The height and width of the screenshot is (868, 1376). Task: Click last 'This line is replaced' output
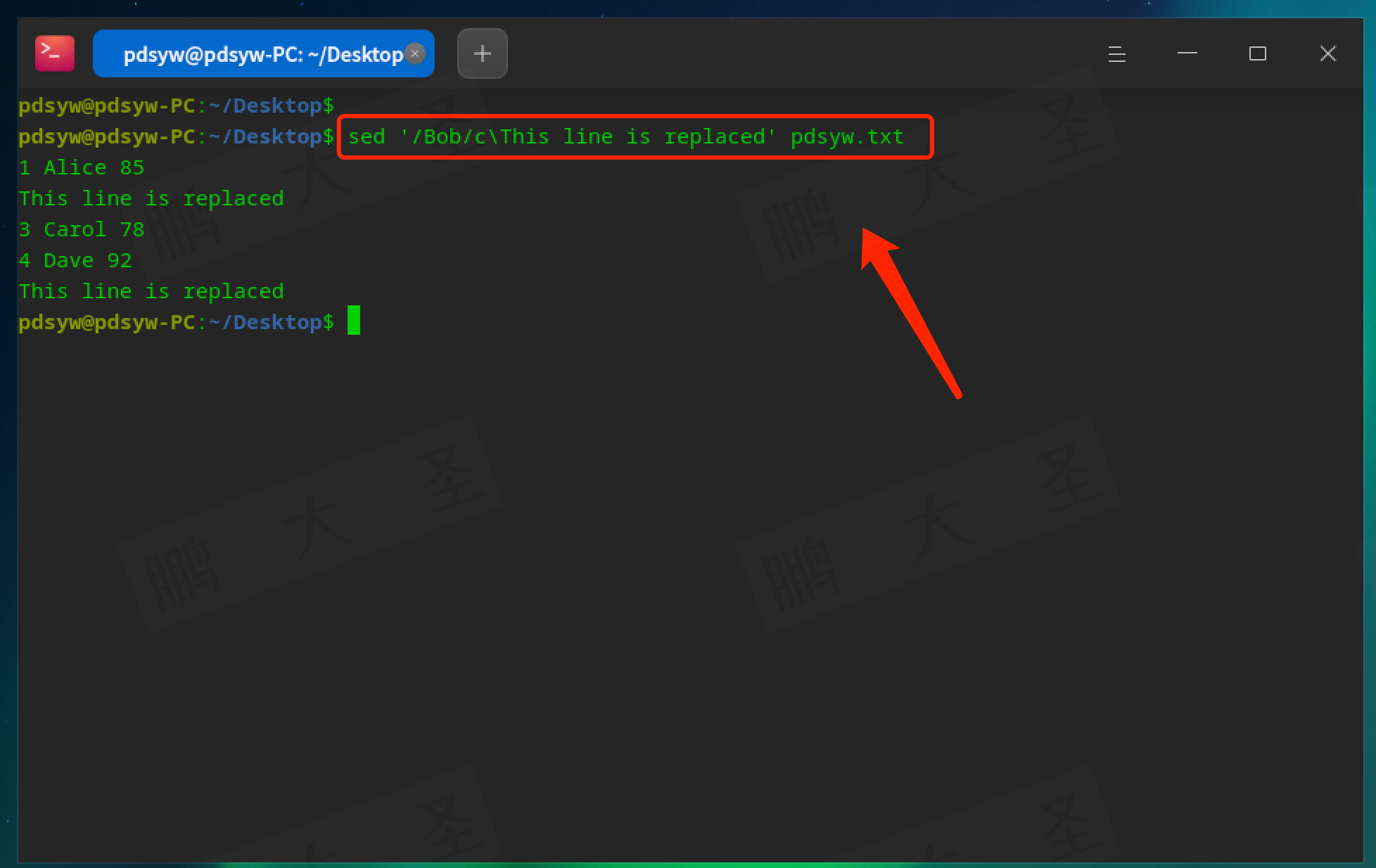(151, 291)
